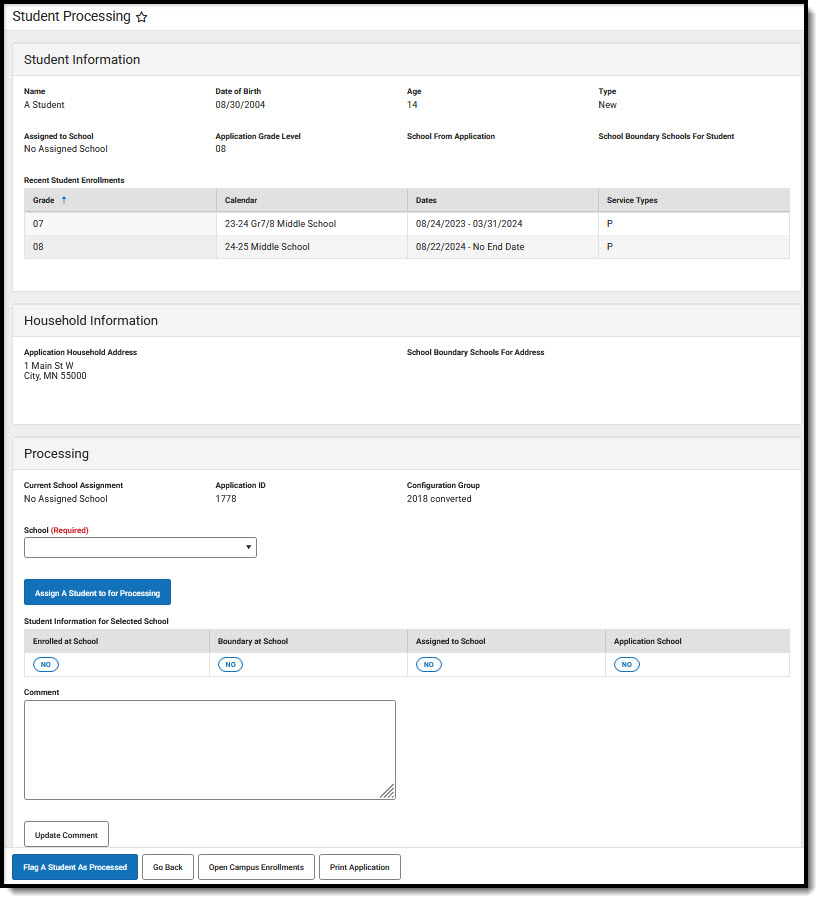Open service type P for grade 07 enrollment
Screen dimensions: 823x903
pos(609,223)
